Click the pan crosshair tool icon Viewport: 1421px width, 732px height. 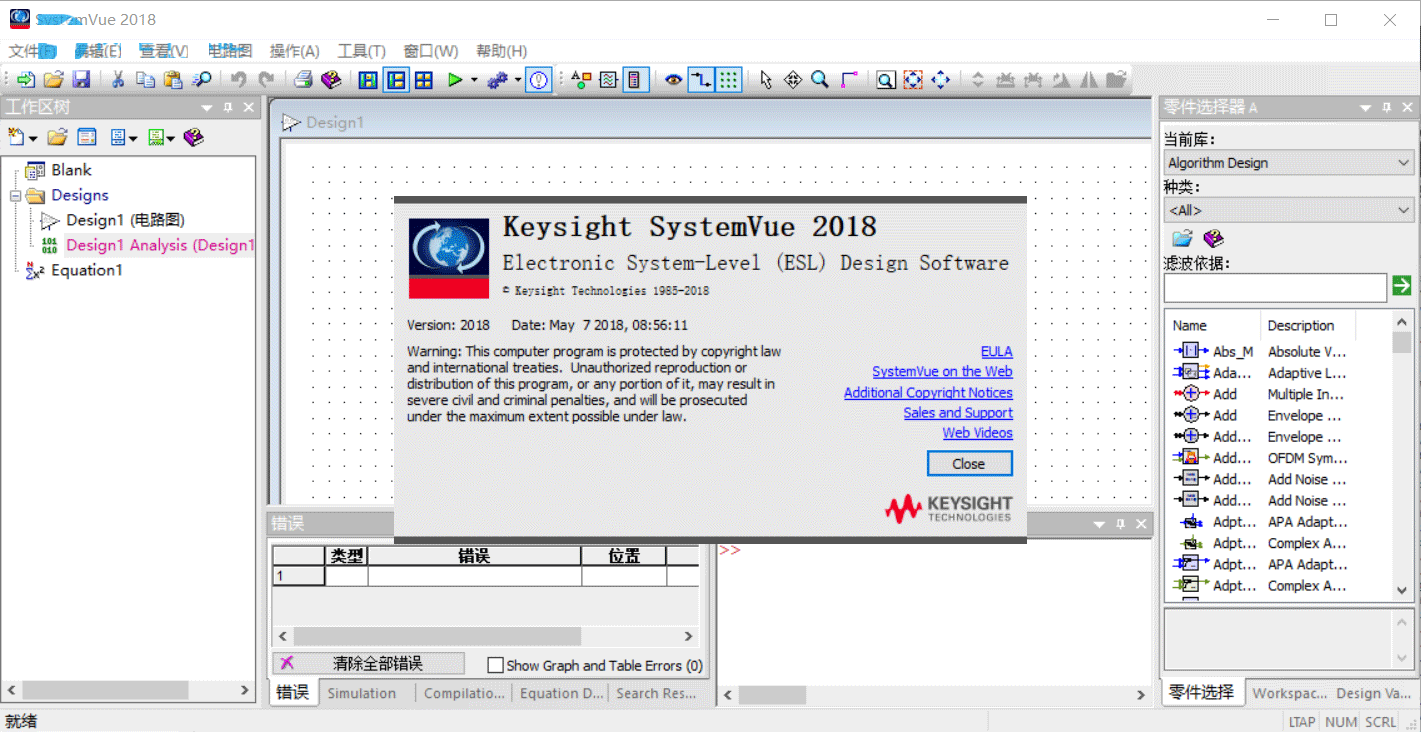793,80
